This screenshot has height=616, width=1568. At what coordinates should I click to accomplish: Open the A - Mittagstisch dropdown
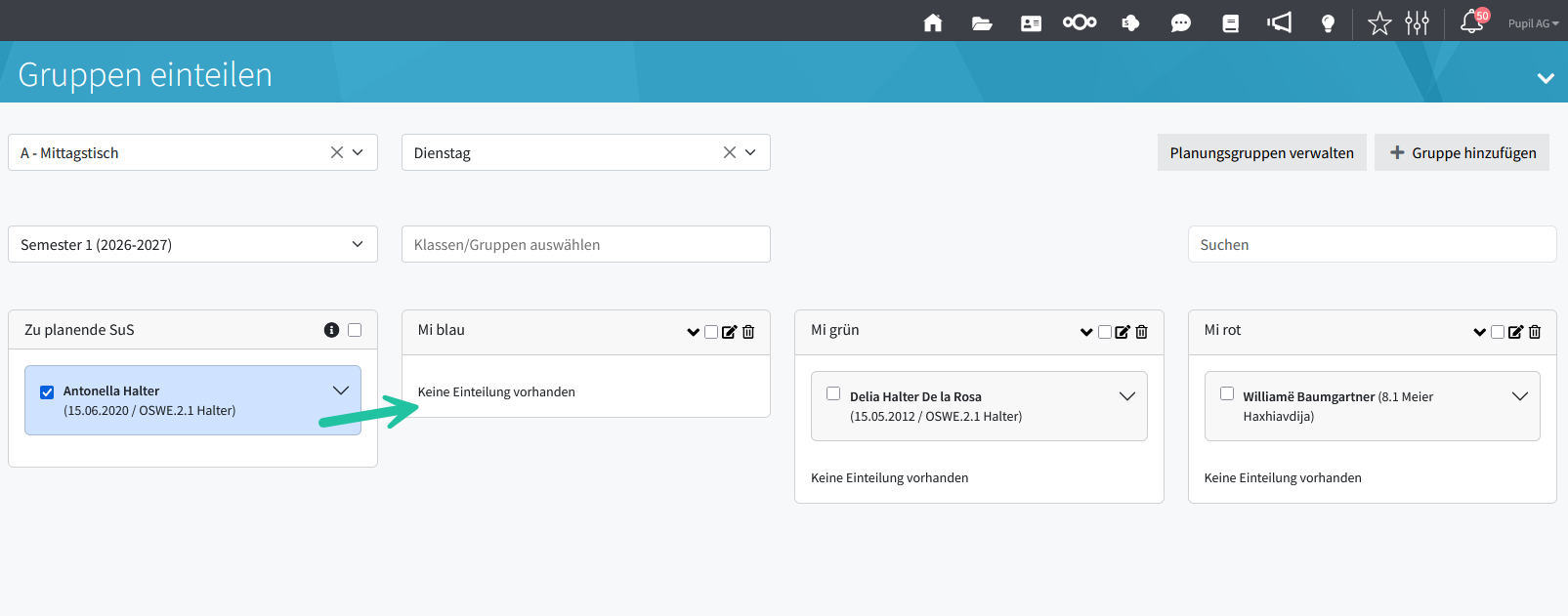pyautogui.click(x=358, y=152)
